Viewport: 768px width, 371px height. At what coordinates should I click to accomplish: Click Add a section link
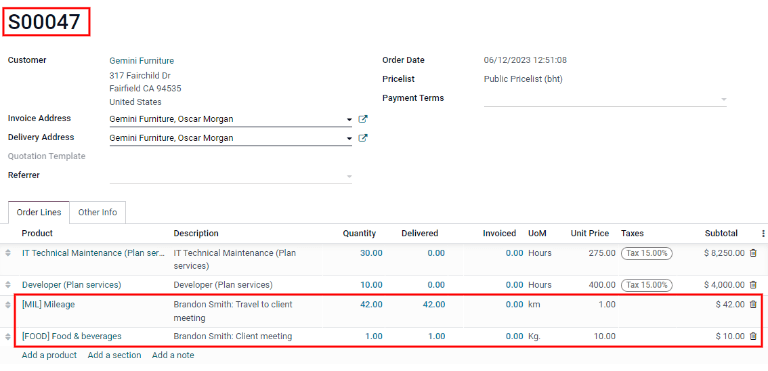(x=114, y=355)
